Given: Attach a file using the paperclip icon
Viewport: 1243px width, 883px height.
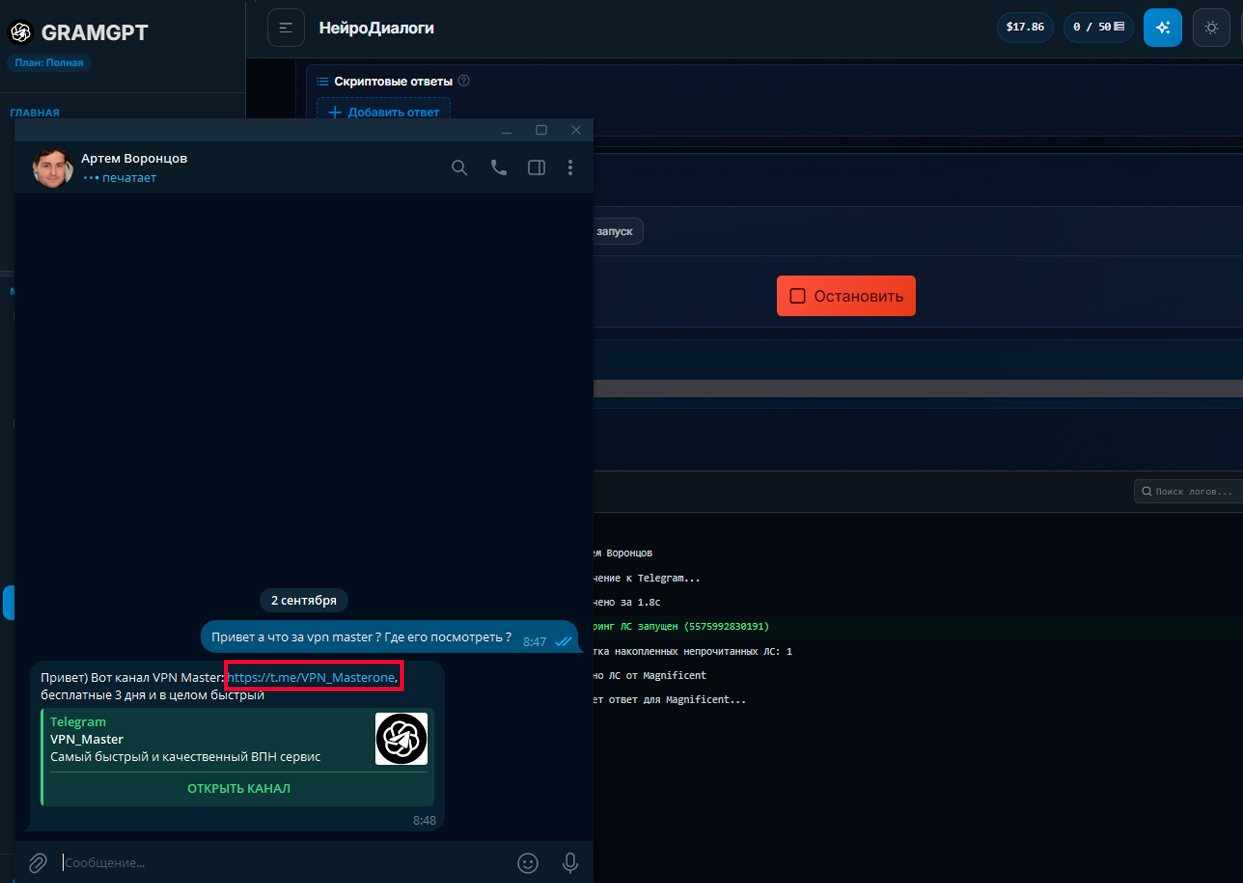Looking at the screenshot, I should tap(37, 862).
